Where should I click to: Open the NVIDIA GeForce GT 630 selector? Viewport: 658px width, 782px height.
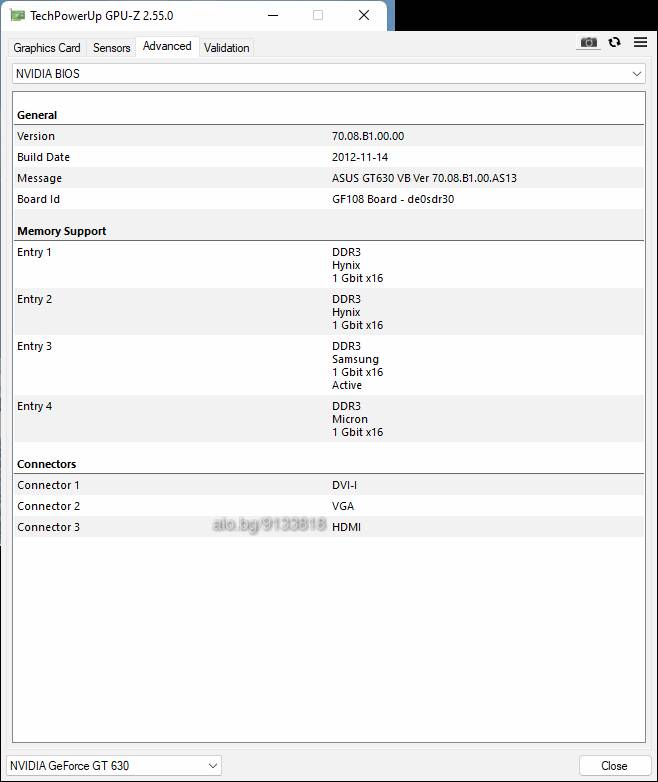click(x=114, y=766)
